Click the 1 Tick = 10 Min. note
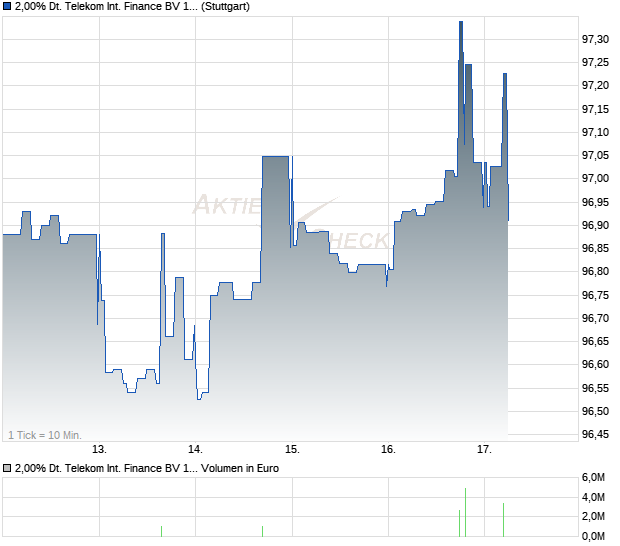The width and height of the screenshot is (620, 546). tap(45, 434)
